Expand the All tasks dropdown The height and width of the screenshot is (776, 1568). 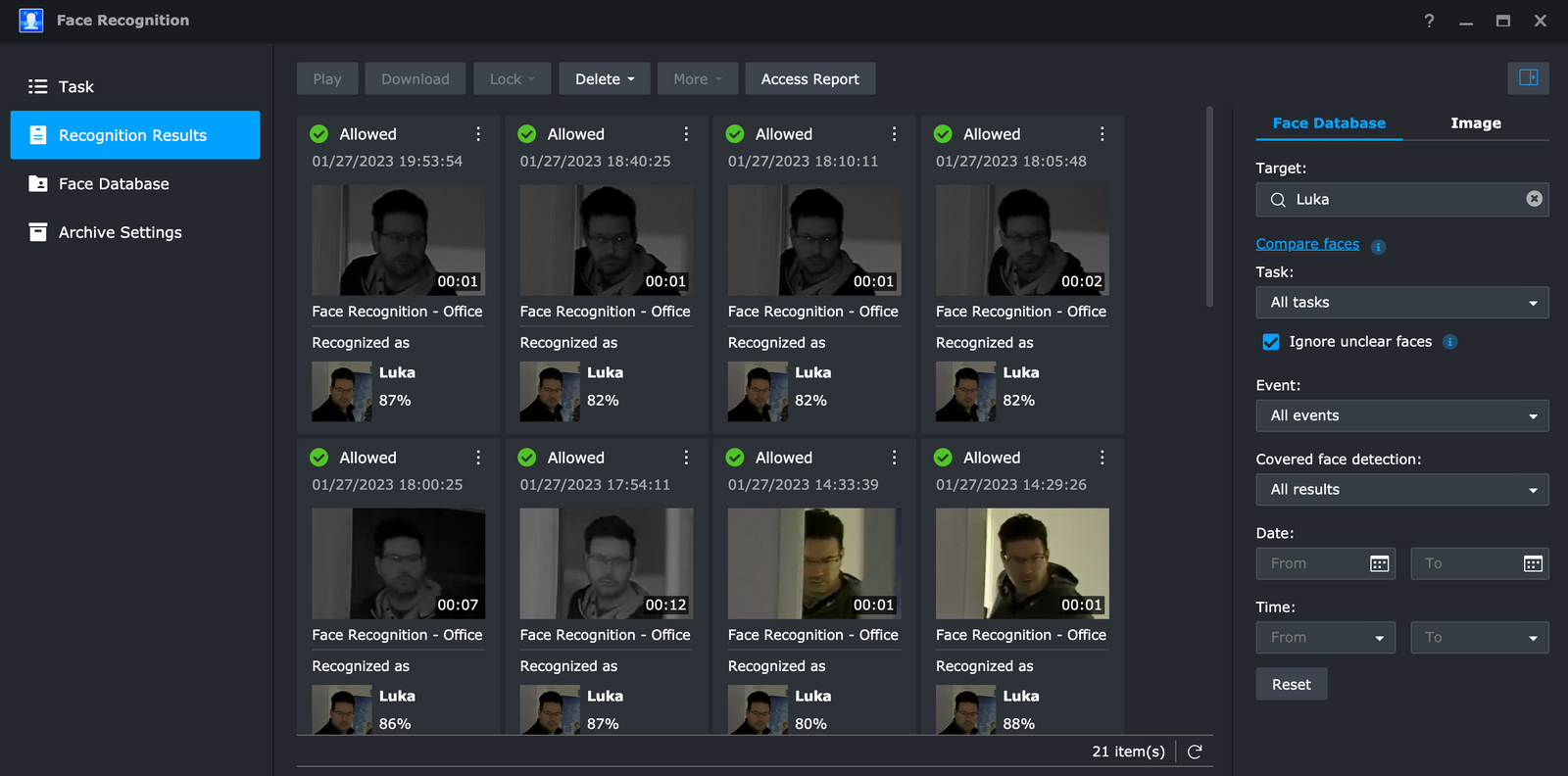[x=1402, y=303]
